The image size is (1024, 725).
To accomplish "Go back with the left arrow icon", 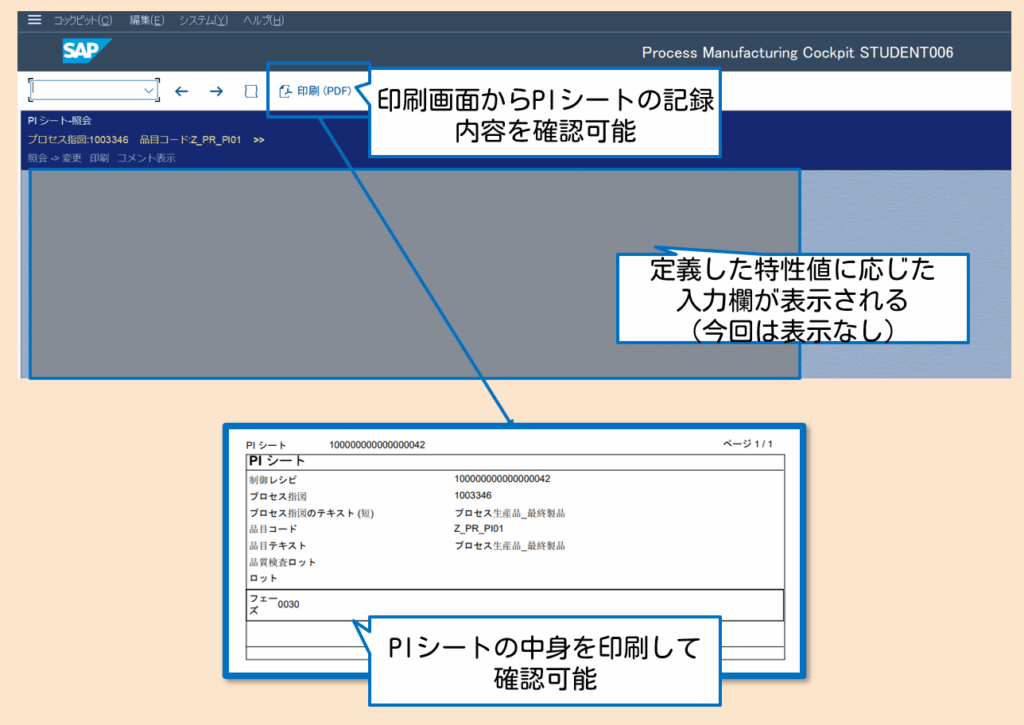I will click(182, 91).
